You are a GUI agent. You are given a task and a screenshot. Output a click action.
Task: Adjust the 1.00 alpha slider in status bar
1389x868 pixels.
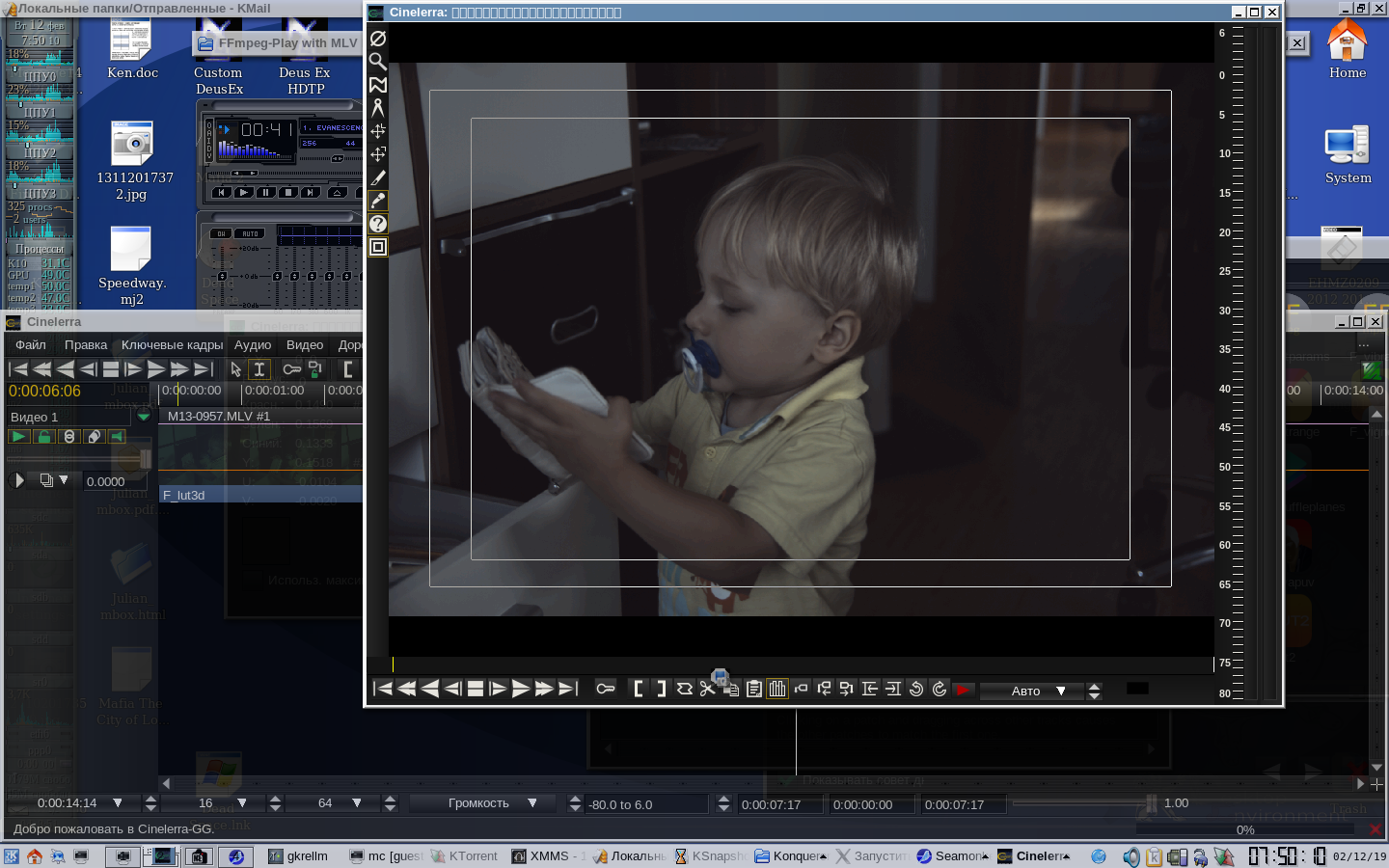click(x=1082, y=803)
